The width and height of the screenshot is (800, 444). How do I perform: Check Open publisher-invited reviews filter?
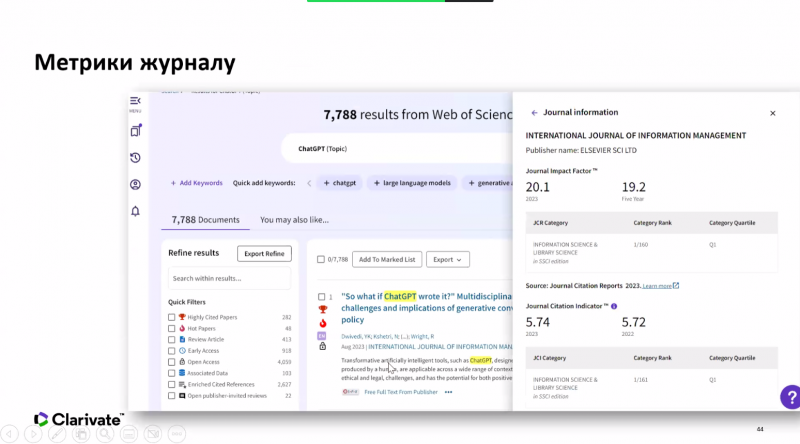coord(171,396)
